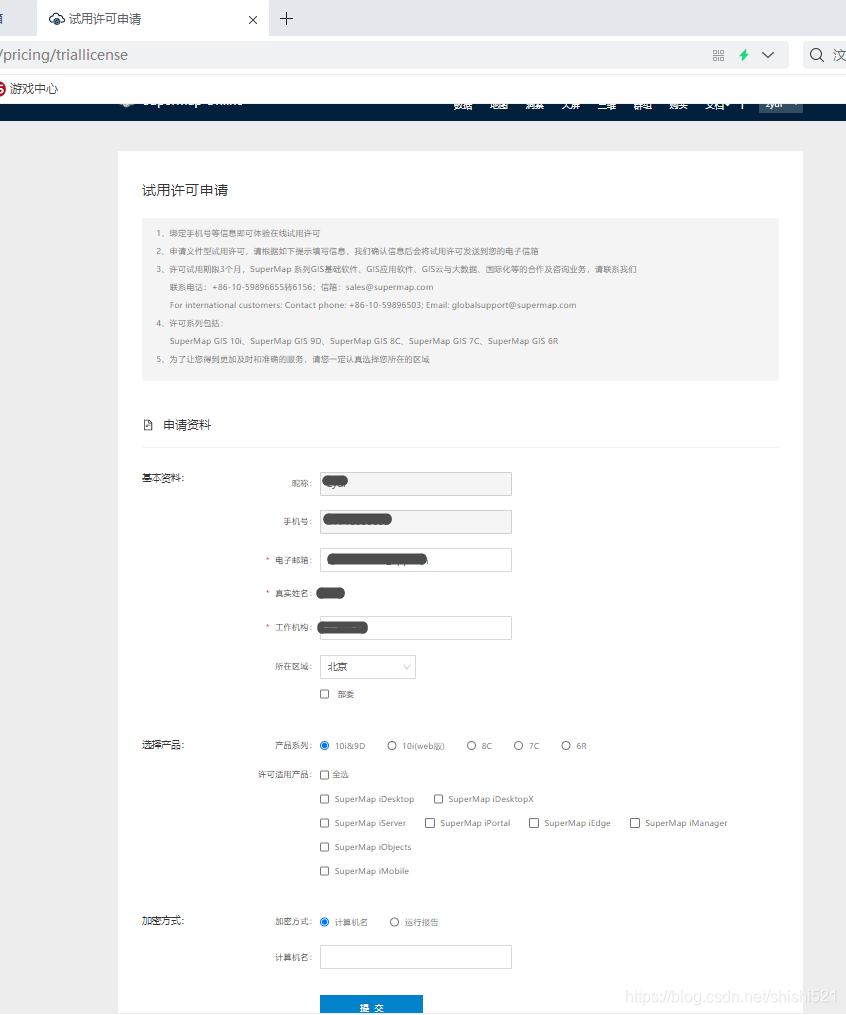Click the 手机号 phone field
The image size is (846, 1015).
coord(416,522)
